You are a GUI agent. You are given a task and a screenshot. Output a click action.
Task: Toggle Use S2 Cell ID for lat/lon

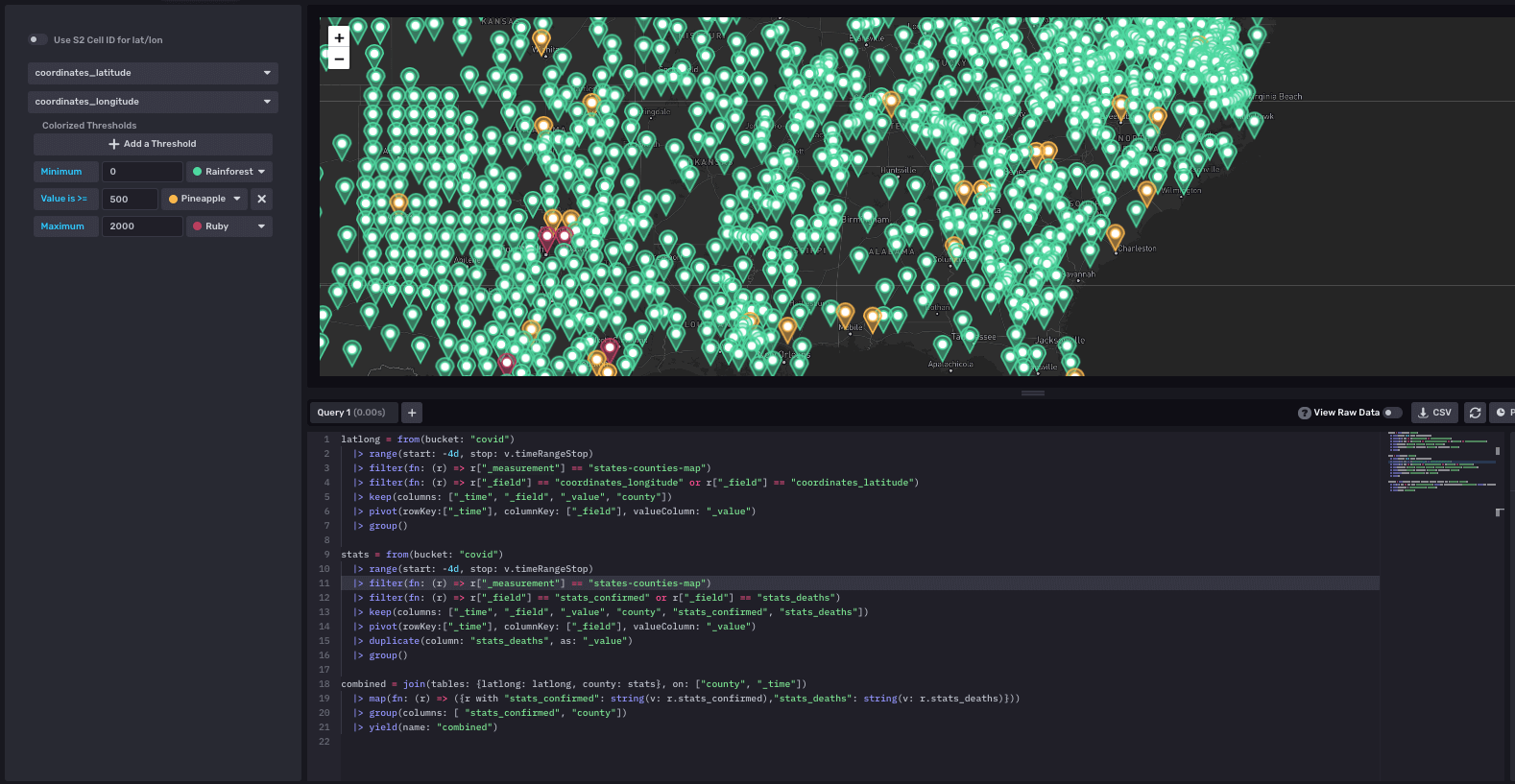[x=36, y=39]
